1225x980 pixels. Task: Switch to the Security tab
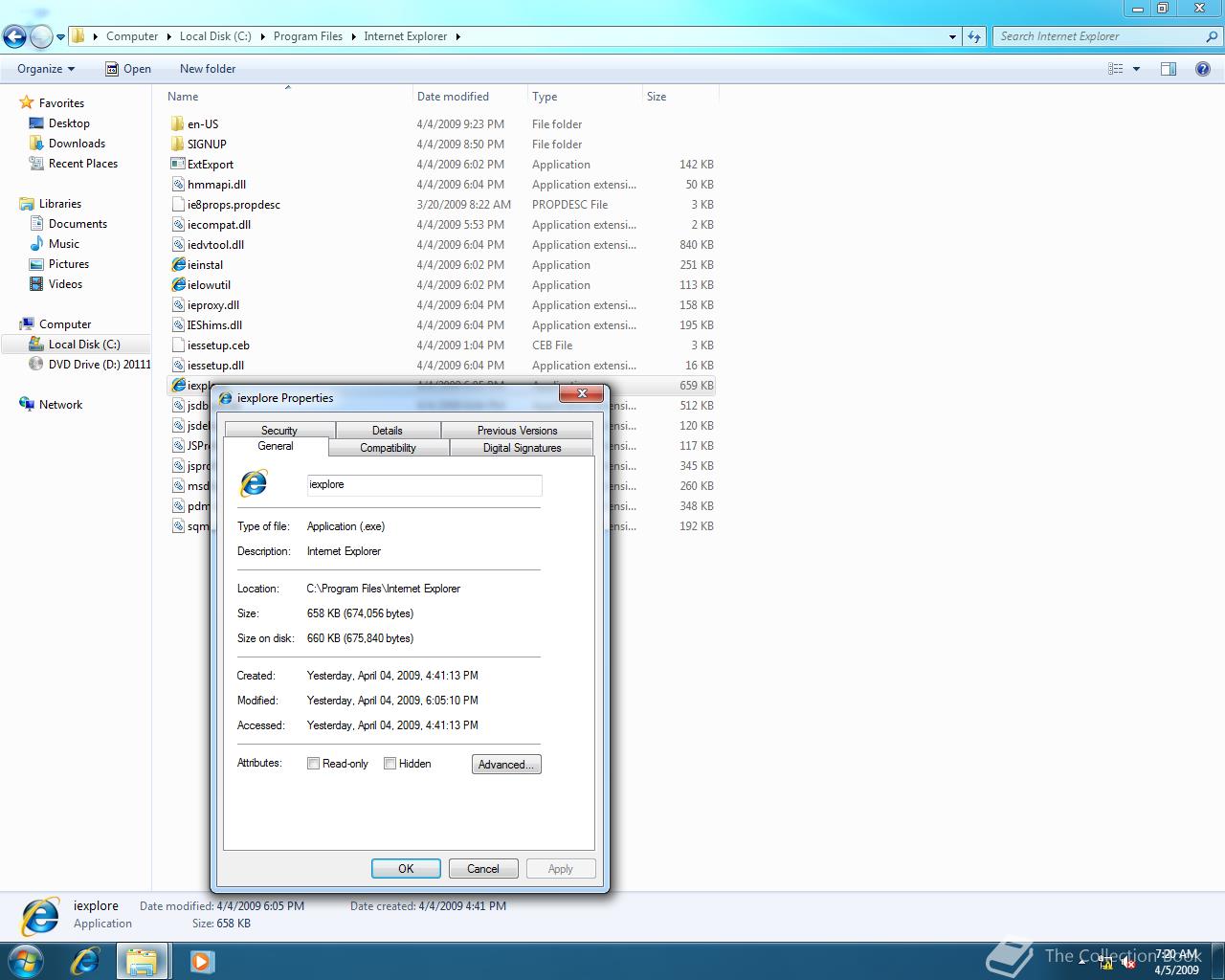click(x=279, y=431)
